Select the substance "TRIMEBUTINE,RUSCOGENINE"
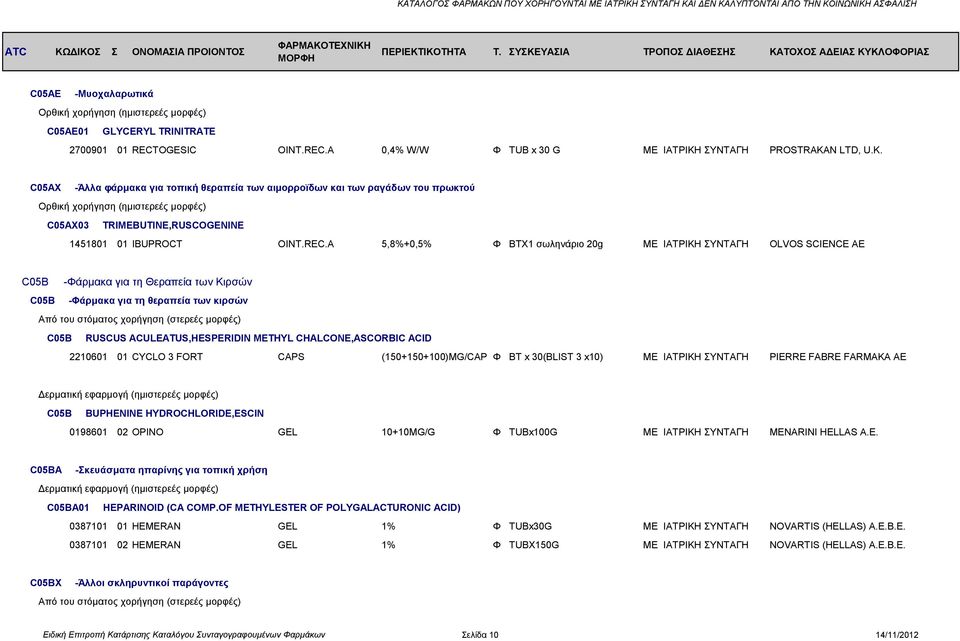The image size is (960, 641). (x=173, y=225)
